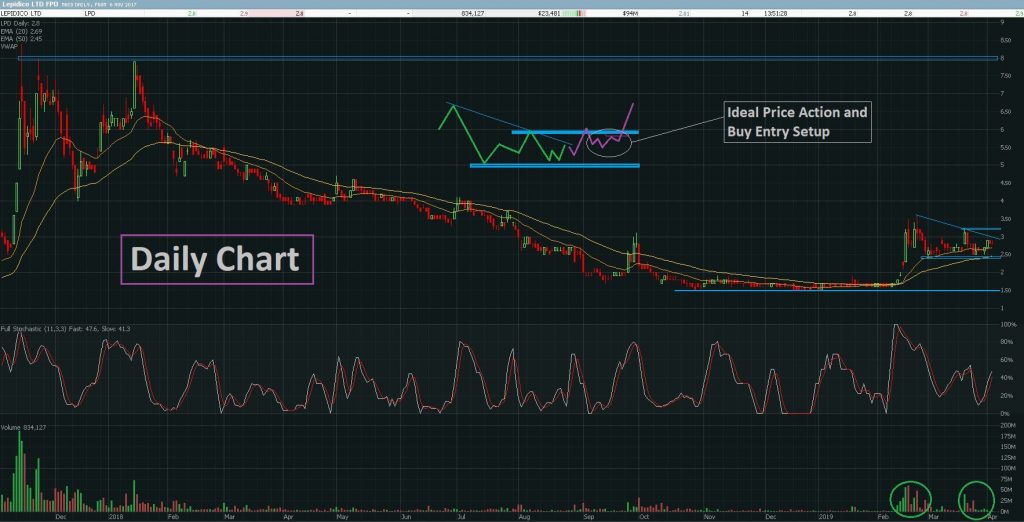Image resolution: width=1024 pixels, height=522 pixels.
Task: Click the 100% stochastic axis label
Action: pyautogui.click(x=1008, y=325)
